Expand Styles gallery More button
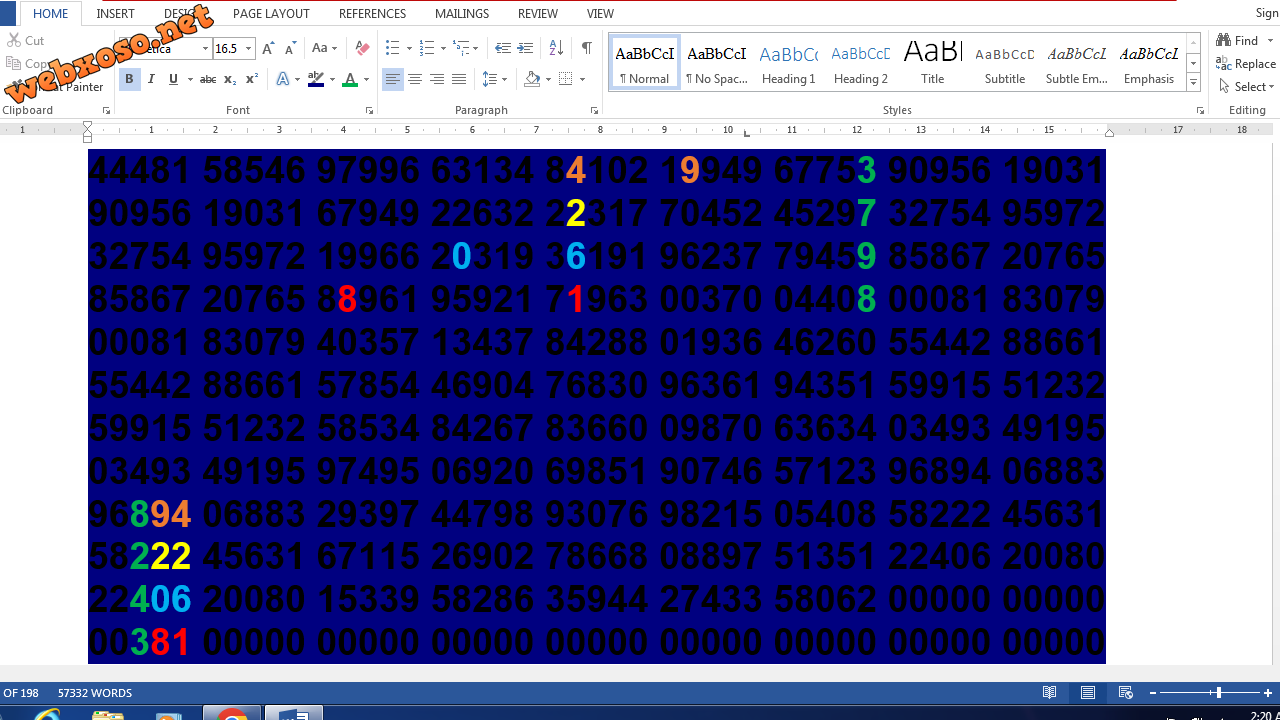The height and width of the screenshot is (720, 1280). click(x=1194, y=82)
